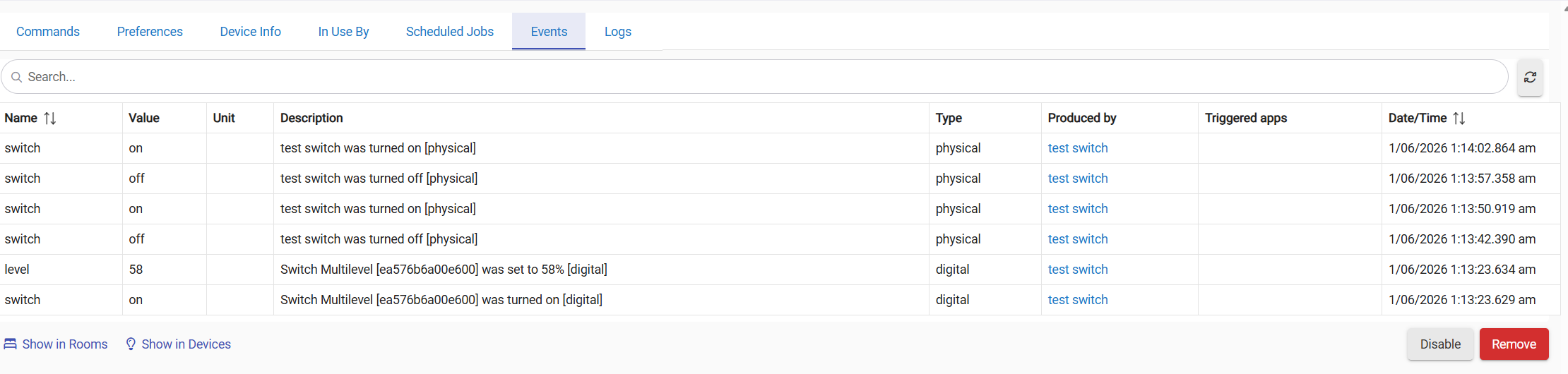Open the Show in Devices link
1568x374 pixels.
(x=186, y=344)
